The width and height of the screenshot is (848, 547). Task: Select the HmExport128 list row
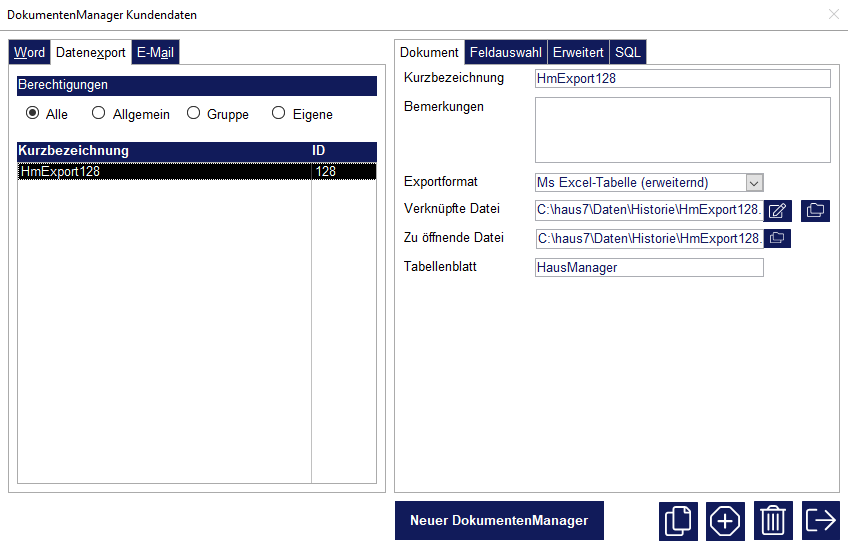(x=165, y=171)
